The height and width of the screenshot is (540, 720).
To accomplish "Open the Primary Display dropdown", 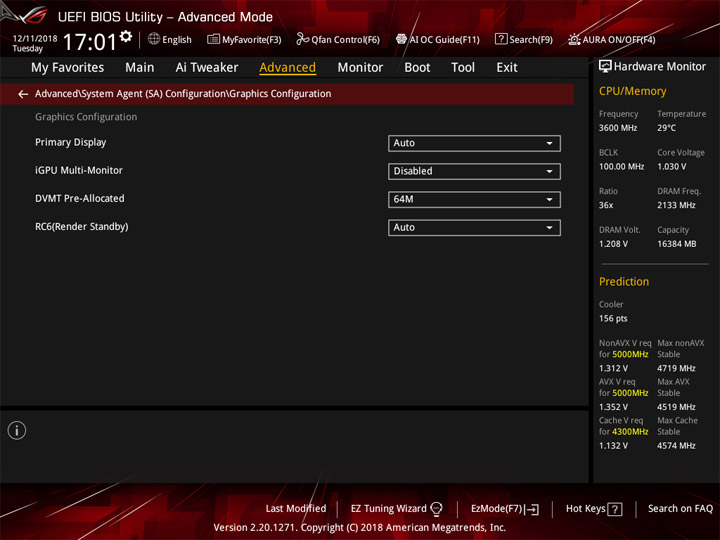I will (474, 143).
